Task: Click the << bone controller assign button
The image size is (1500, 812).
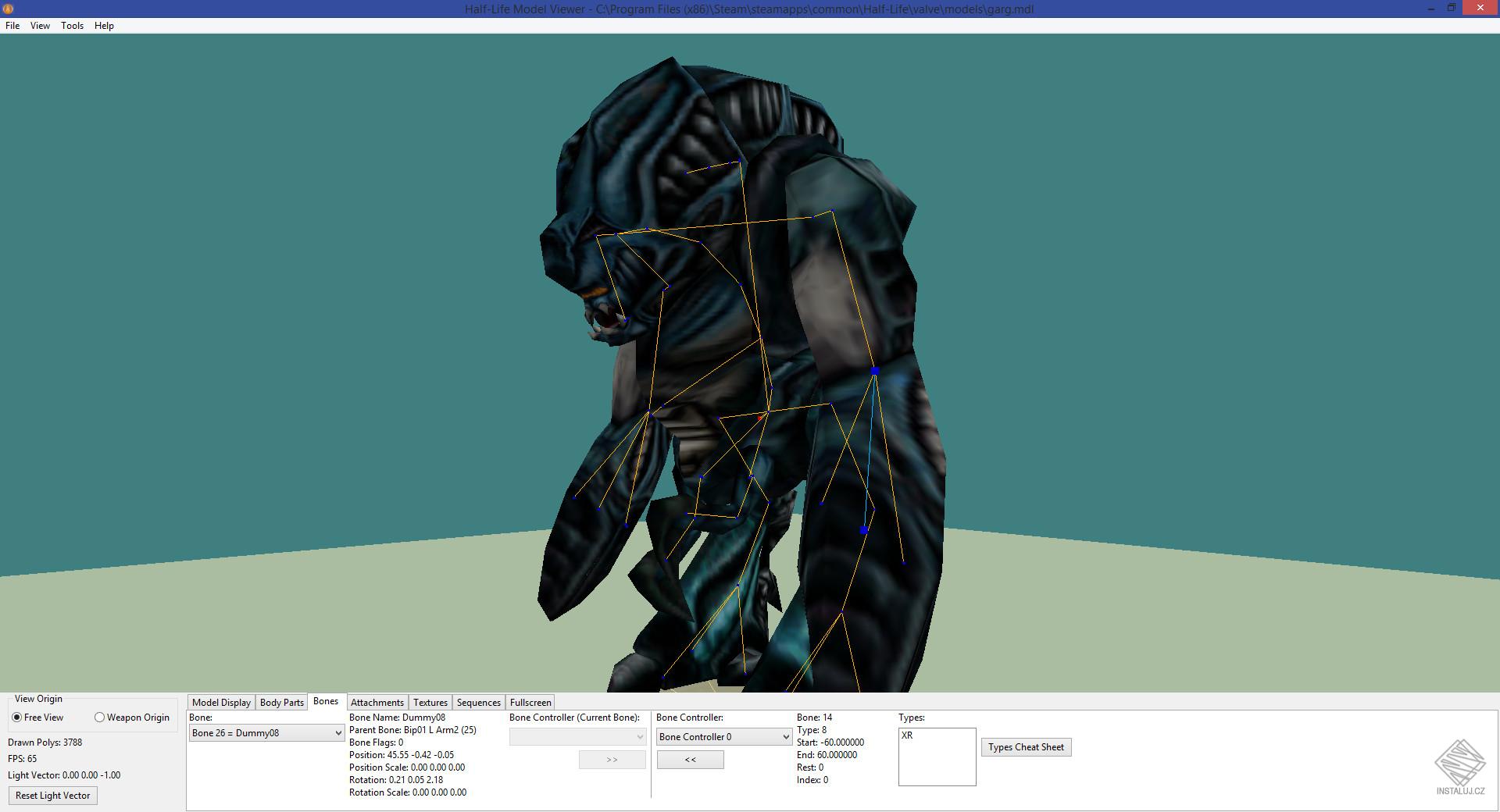Action: click(690, 759)
